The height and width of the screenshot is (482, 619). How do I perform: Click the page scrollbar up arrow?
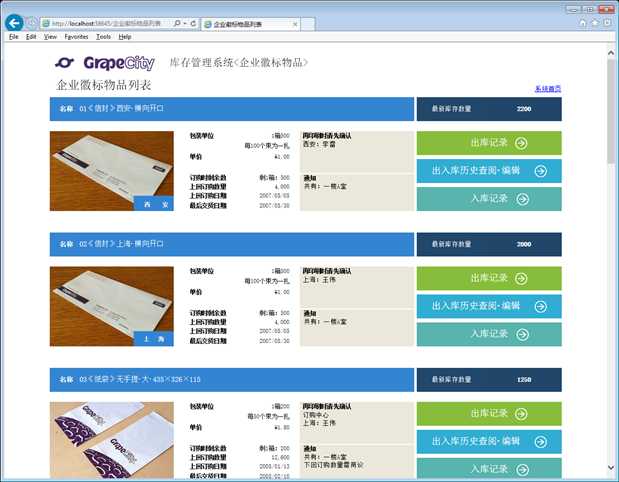coord(611,52)
